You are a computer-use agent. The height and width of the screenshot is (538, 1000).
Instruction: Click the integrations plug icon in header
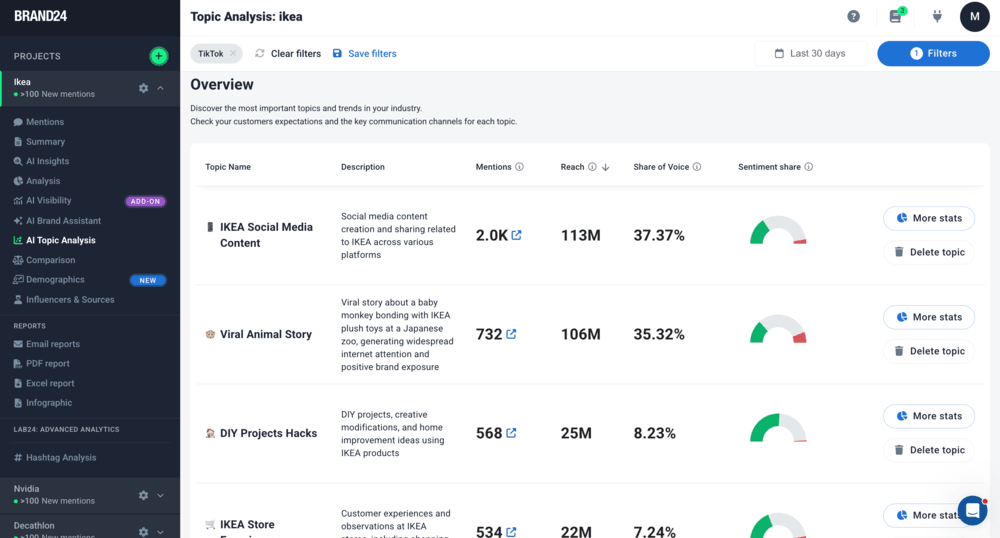pos(937,16)
